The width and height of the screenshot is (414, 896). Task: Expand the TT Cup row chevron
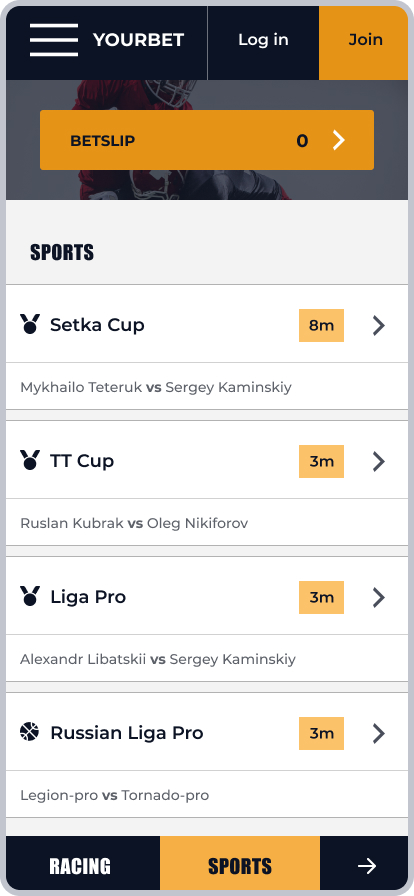point(379,461)
